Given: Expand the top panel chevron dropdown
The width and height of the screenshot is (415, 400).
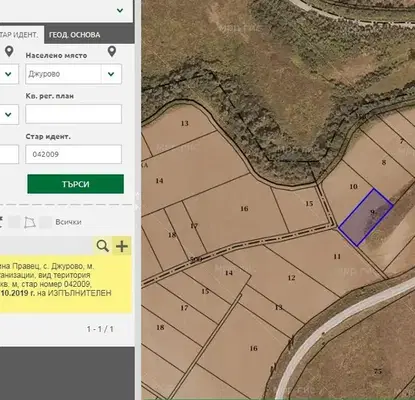Looking at the screenshot, I should [120, 11].
